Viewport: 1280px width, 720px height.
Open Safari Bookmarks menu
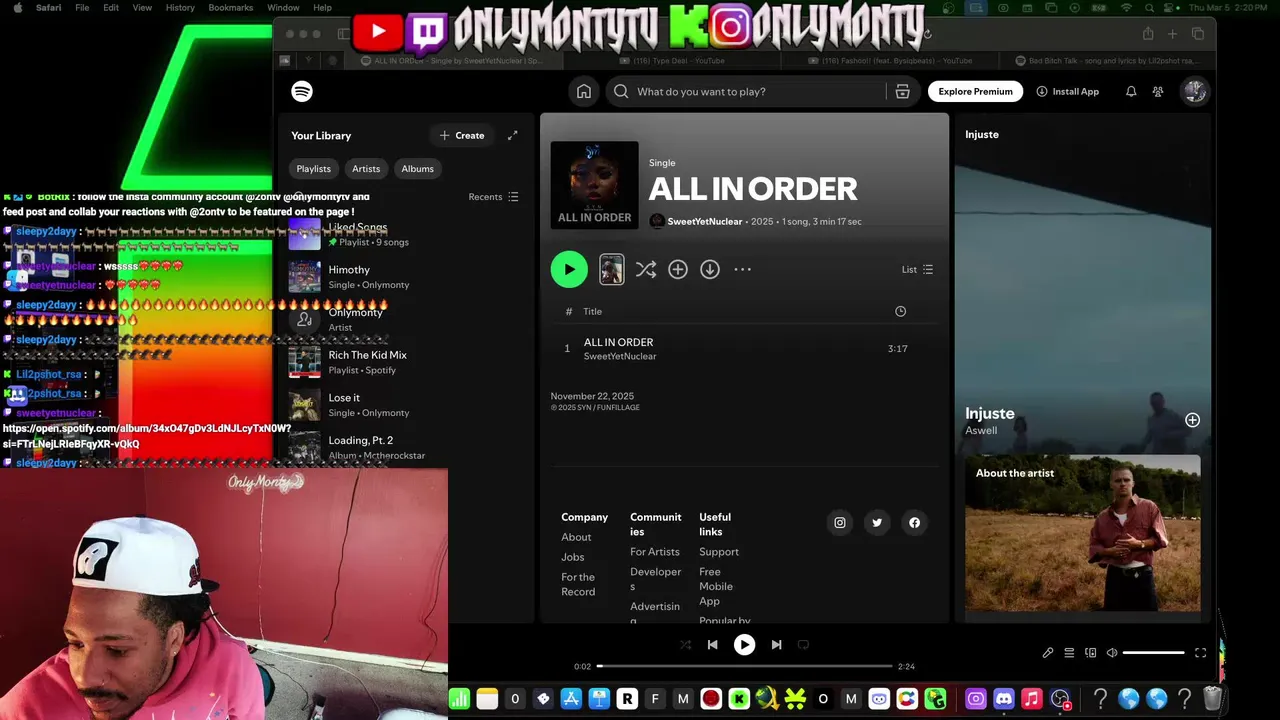click(230, 7)
